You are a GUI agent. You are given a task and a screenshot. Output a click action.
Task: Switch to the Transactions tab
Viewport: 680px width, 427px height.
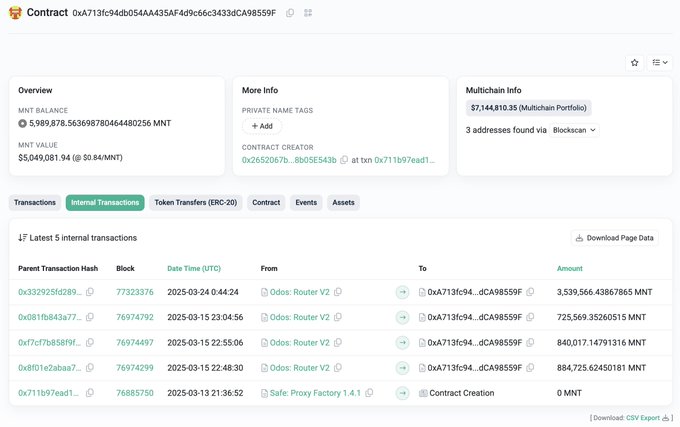coord(35,202)
